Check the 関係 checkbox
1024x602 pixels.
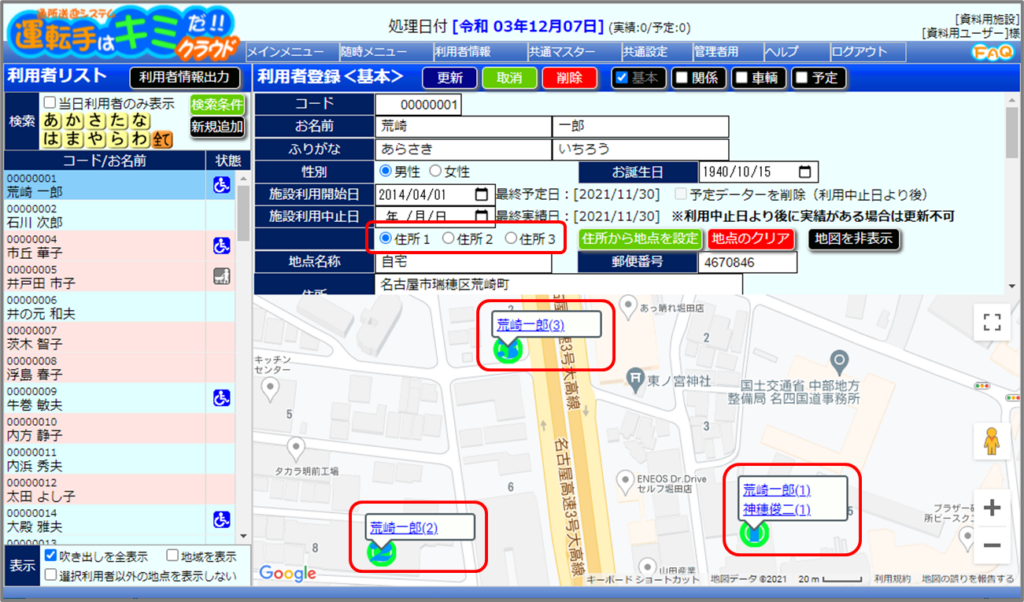(682, 78)
